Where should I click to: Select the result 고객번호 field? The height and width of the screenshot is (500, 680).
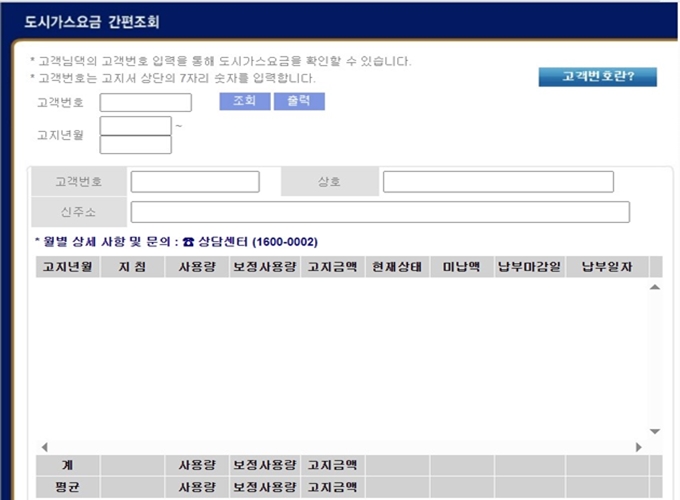tap(195, 182)
